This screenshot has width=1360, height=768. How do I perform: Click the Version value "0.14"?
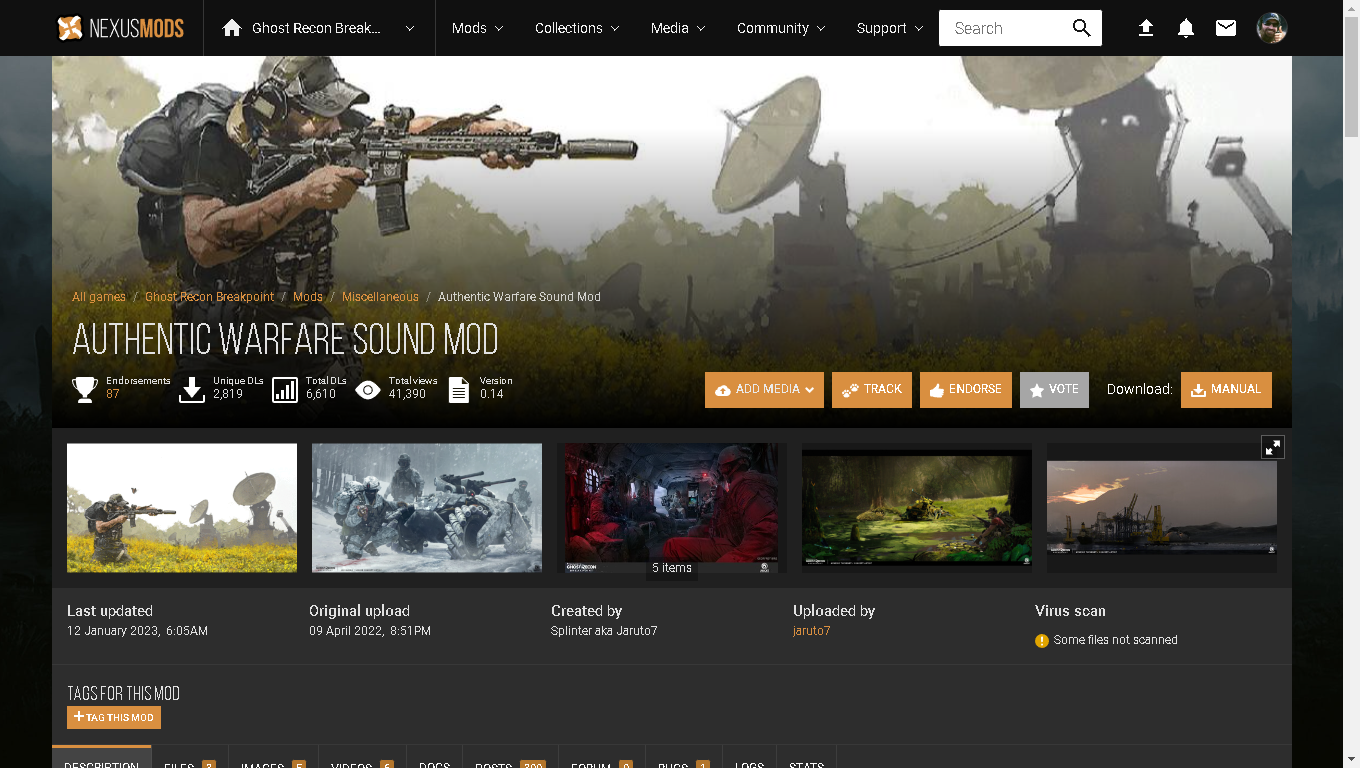point(491,394)
